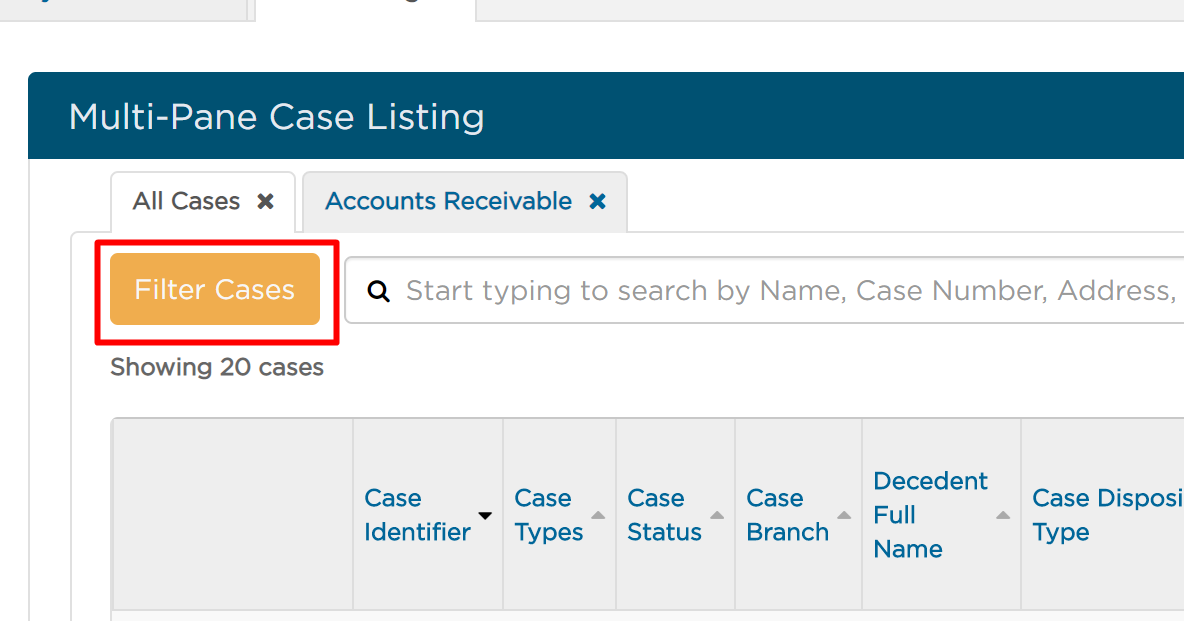Click the Case Branch column header
Screen dimensions: 1184x621
click(x=788, y=515)
